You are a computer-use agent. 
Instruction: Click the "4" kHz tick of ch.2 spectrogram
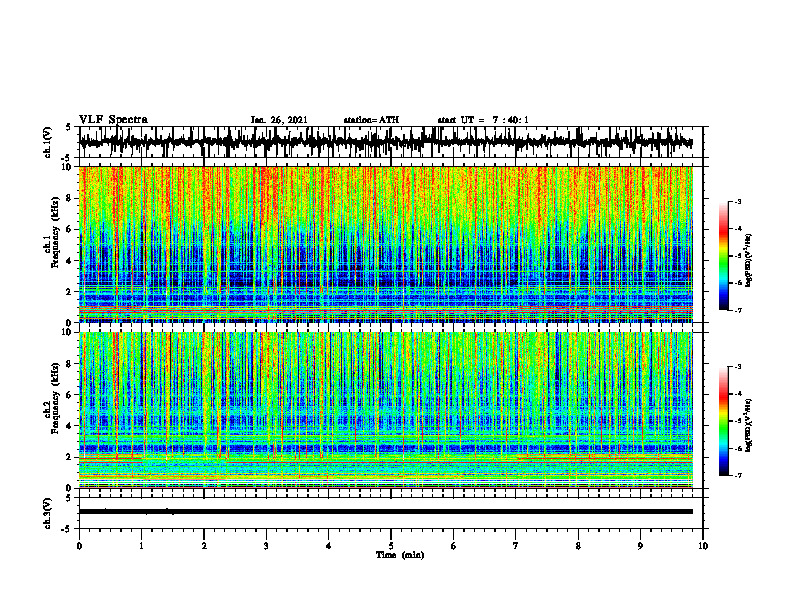pyautogui.click(x=70, y=426)
